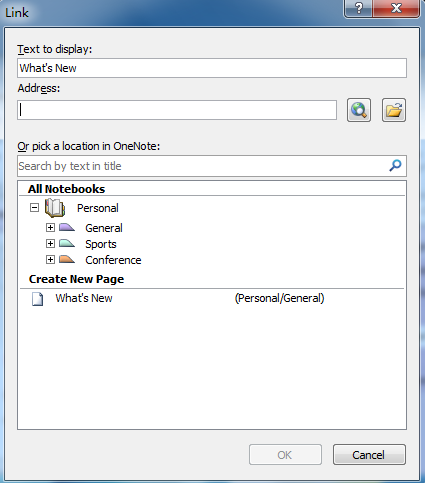Screen dimensions: 425x483
Task: Collapse the Personal notebook tree
Action: 34,208
